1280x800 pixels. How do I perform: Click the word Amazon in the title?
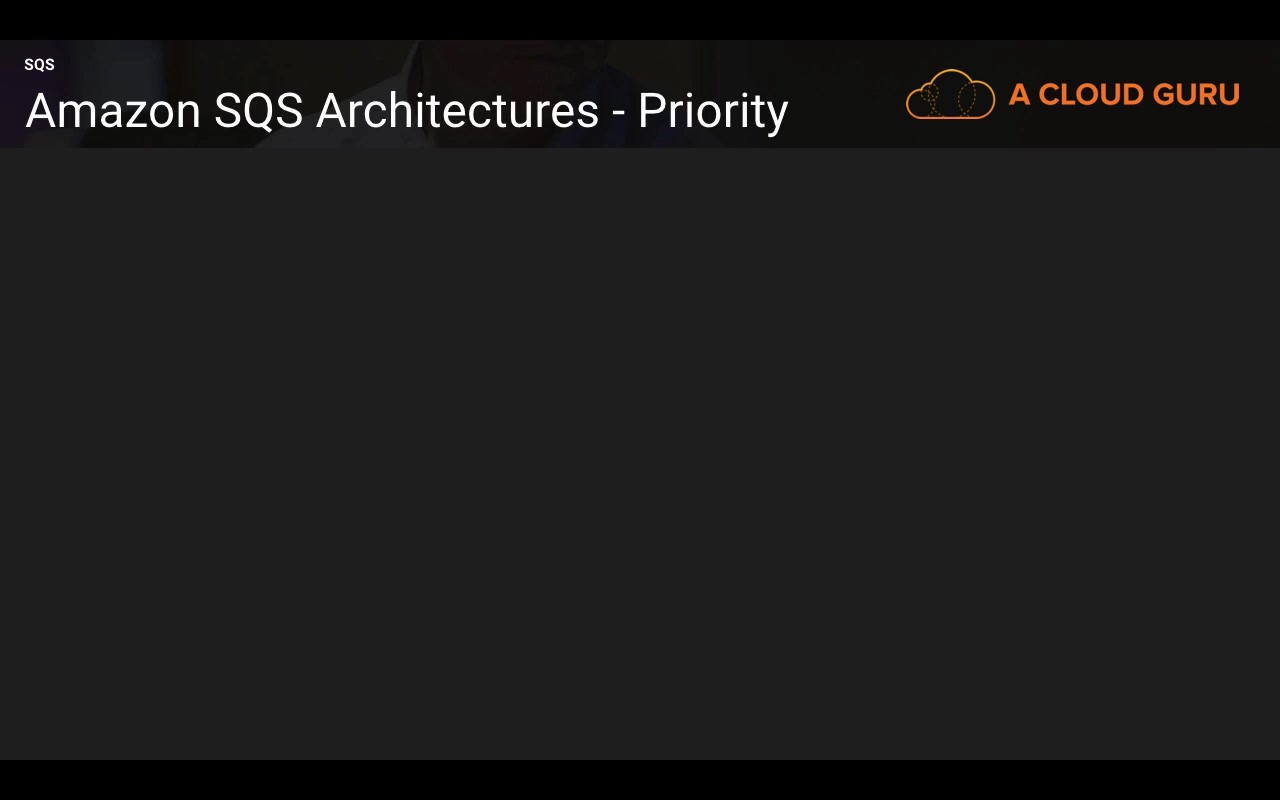point(113,111)
